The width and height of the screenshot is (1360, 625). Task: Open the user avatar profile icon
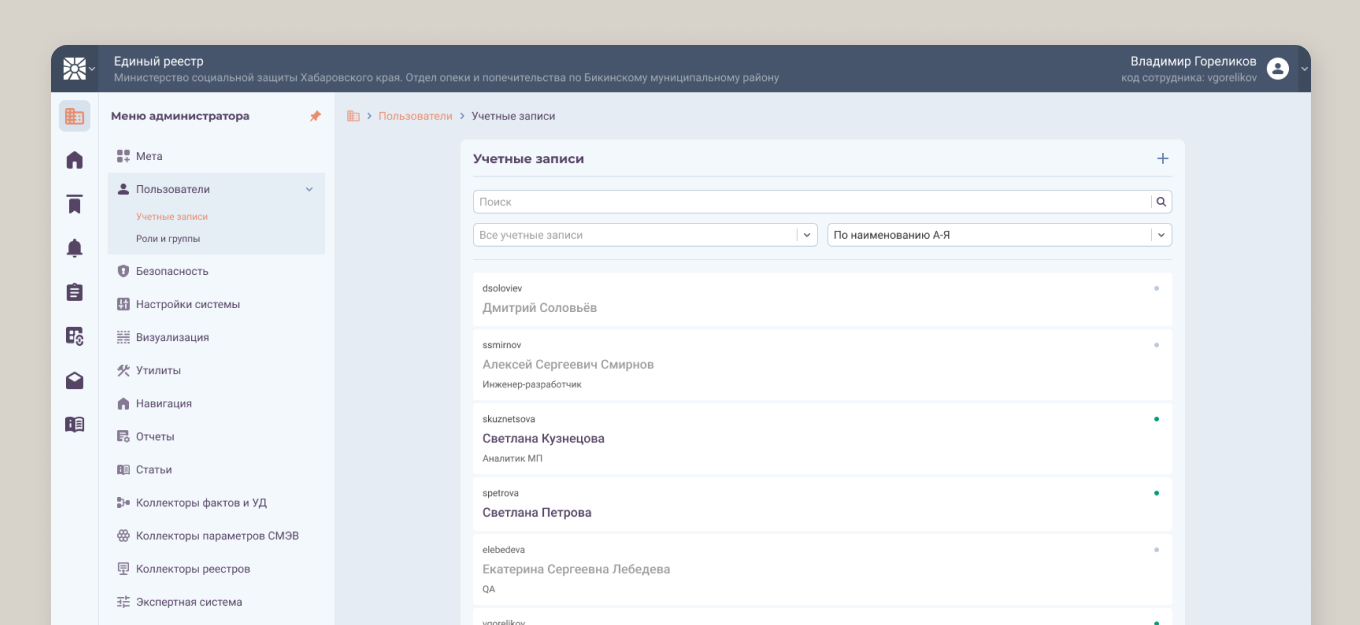click(x=1277, y=68)
